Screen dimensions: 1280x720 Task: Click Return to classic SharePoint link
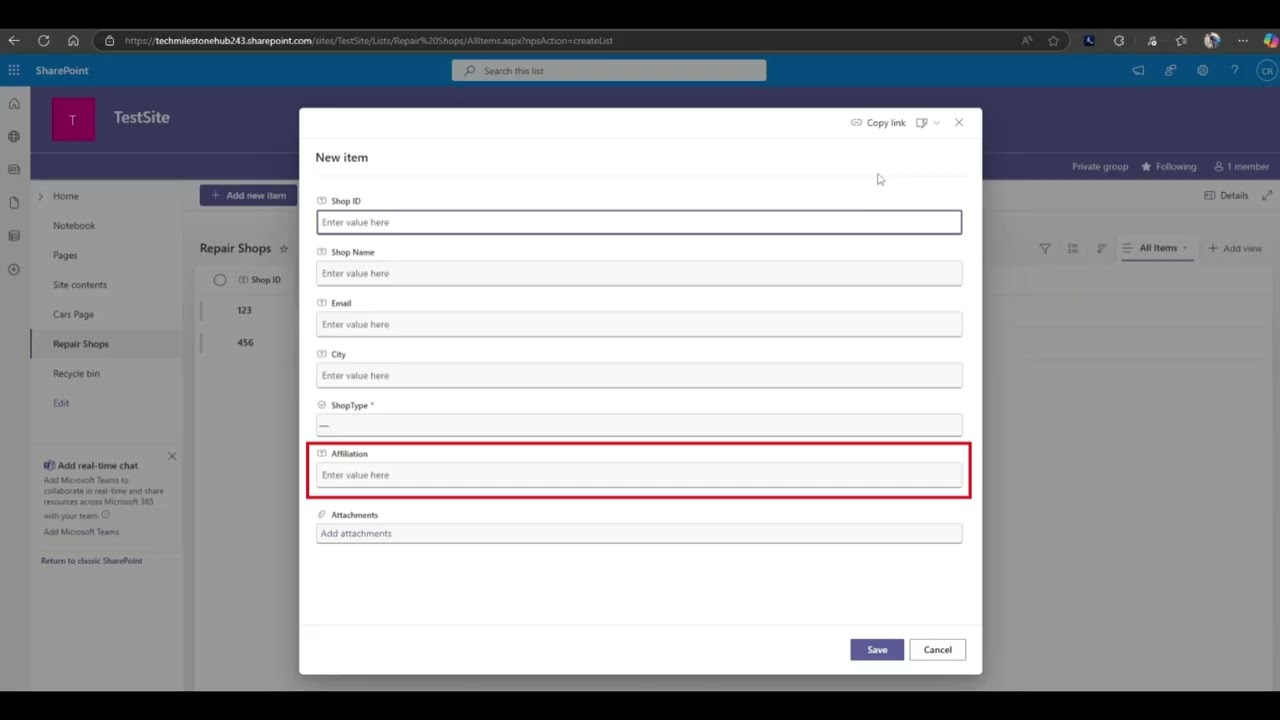tap(92, 561)
